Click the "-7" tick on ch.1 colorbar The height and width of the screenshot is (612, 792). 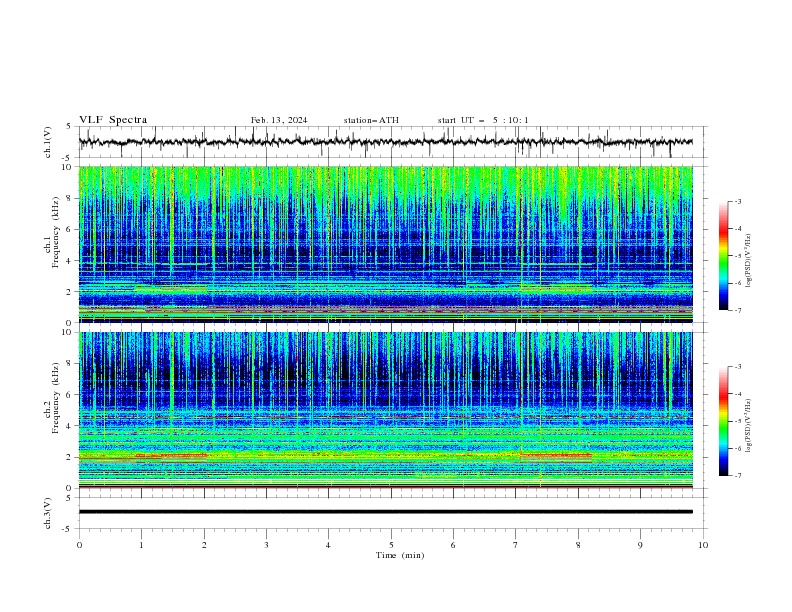tap(737, 310)
